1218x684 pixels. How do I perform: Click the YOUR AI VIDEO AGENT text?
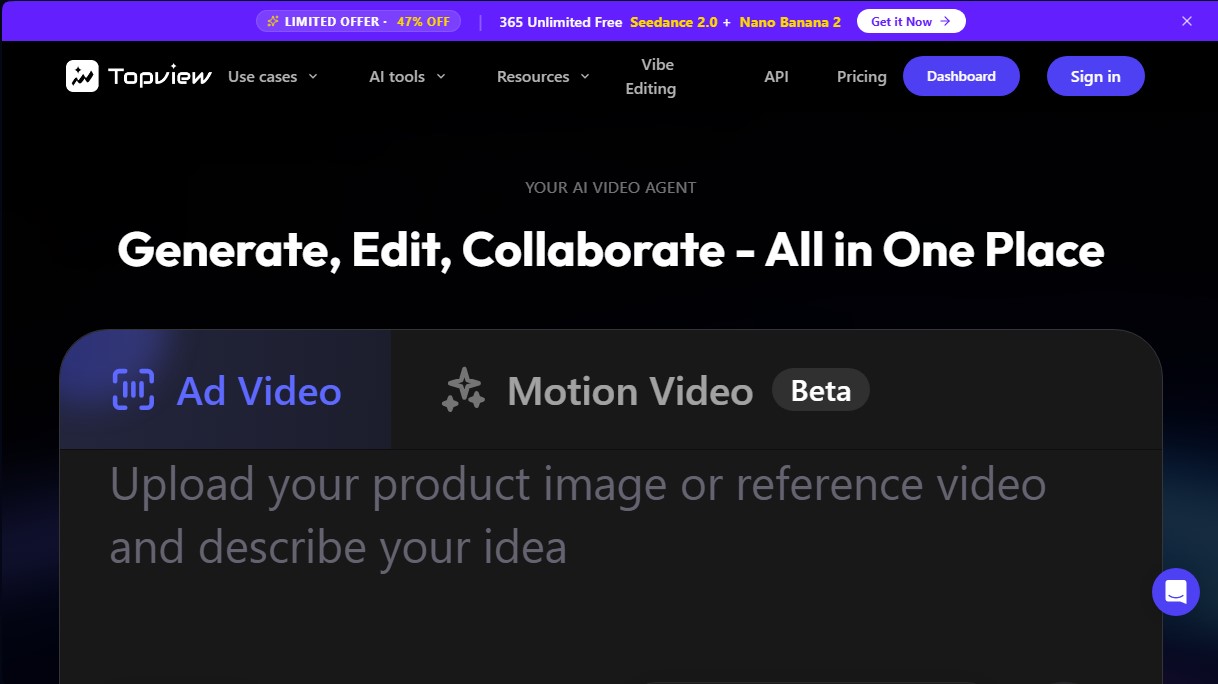pyautogui.click(x=610, y=187)
